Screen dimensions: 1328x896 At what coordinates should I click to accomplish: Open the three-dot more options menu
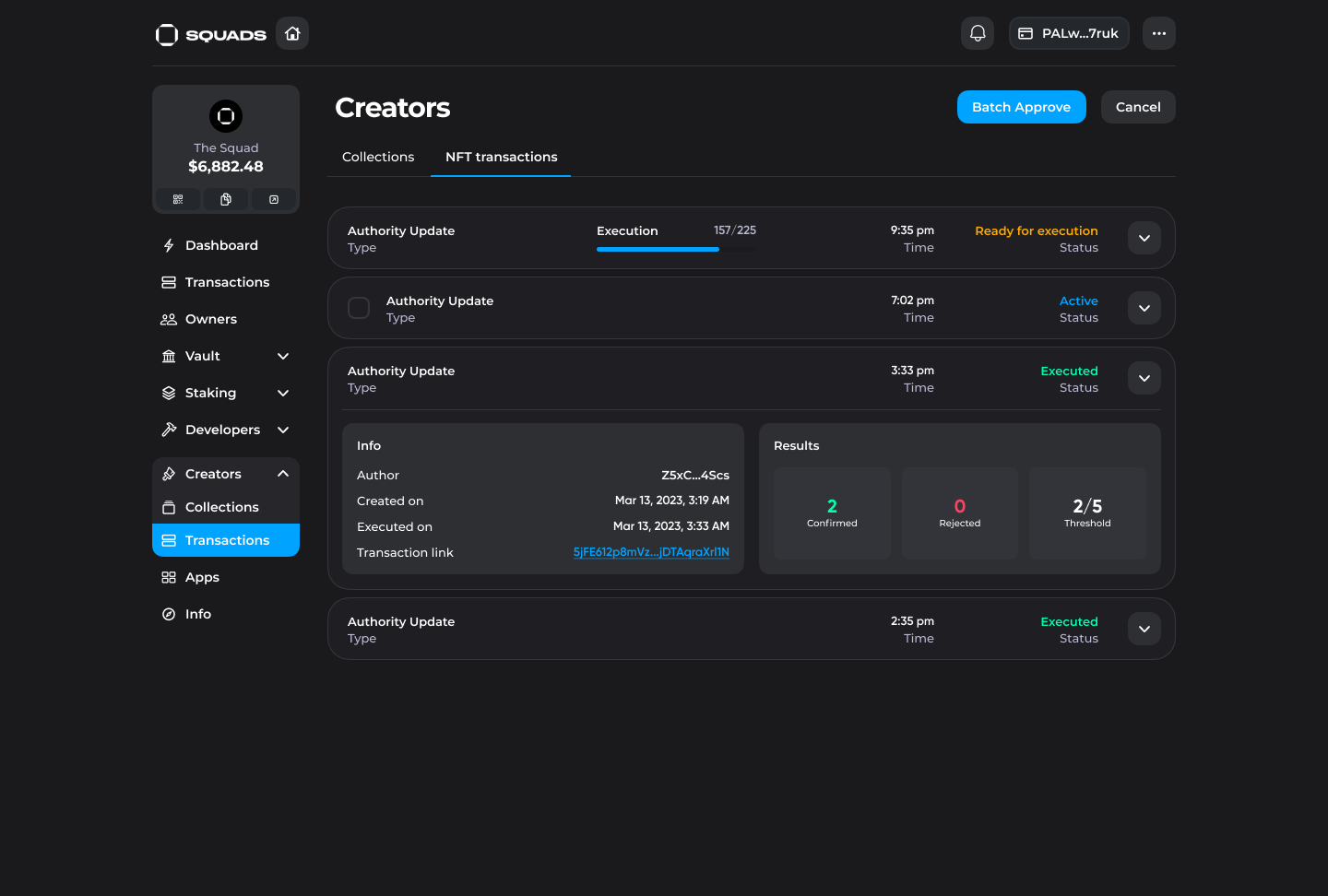click(1158, 34)
